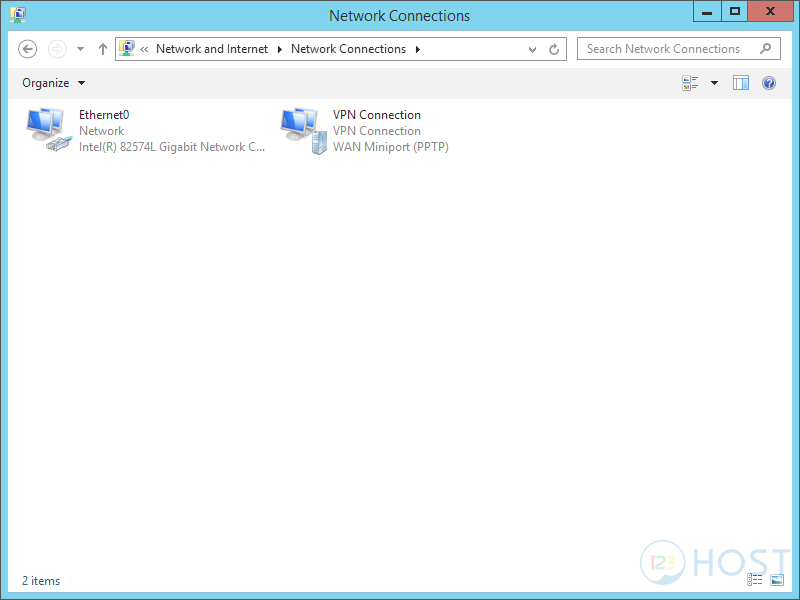
Task: Close the Network Connections window
Action: coord(771,12)
